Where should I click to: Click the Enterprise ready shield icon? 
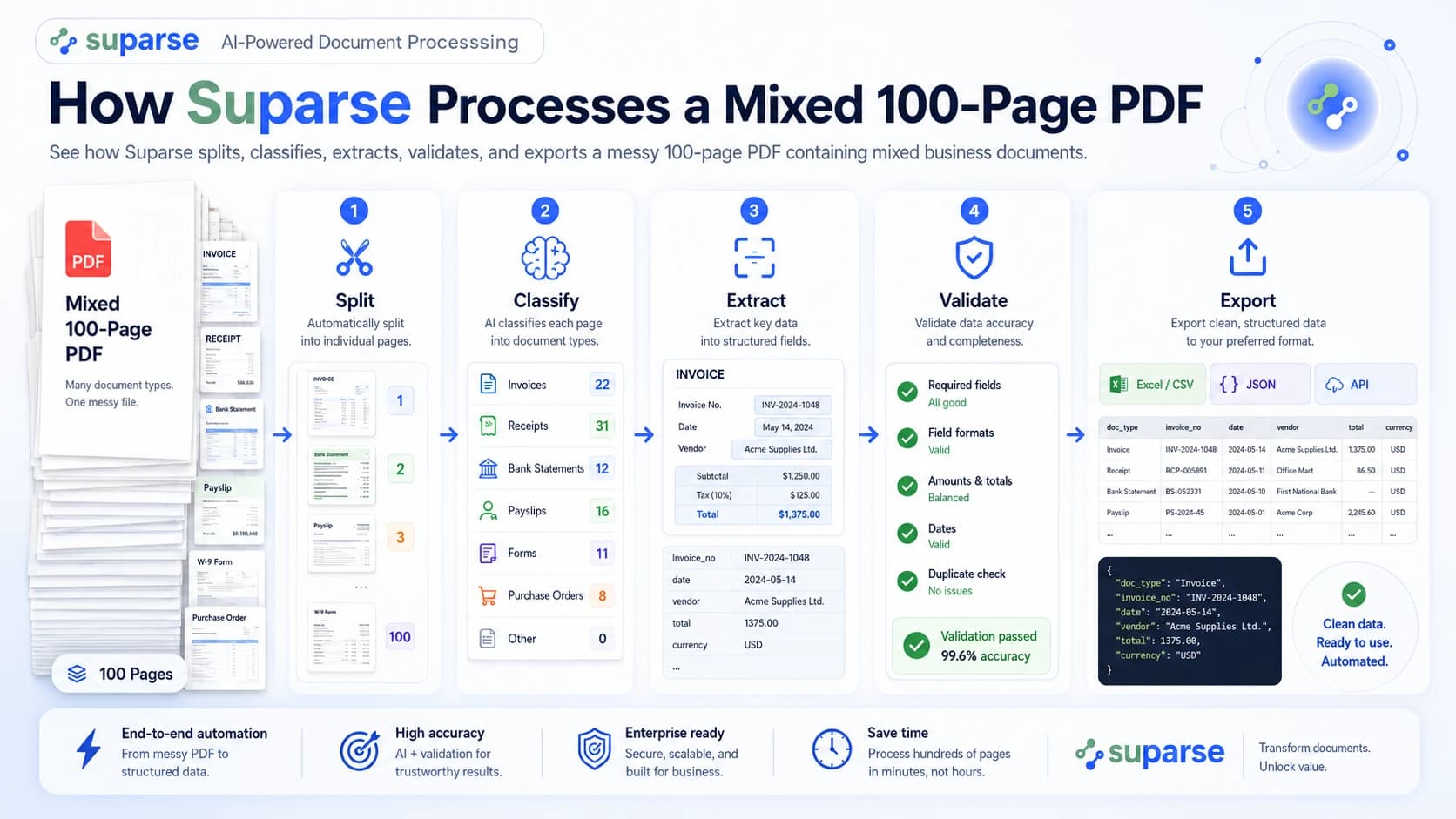pyautogui.click(x=595, y=749)
